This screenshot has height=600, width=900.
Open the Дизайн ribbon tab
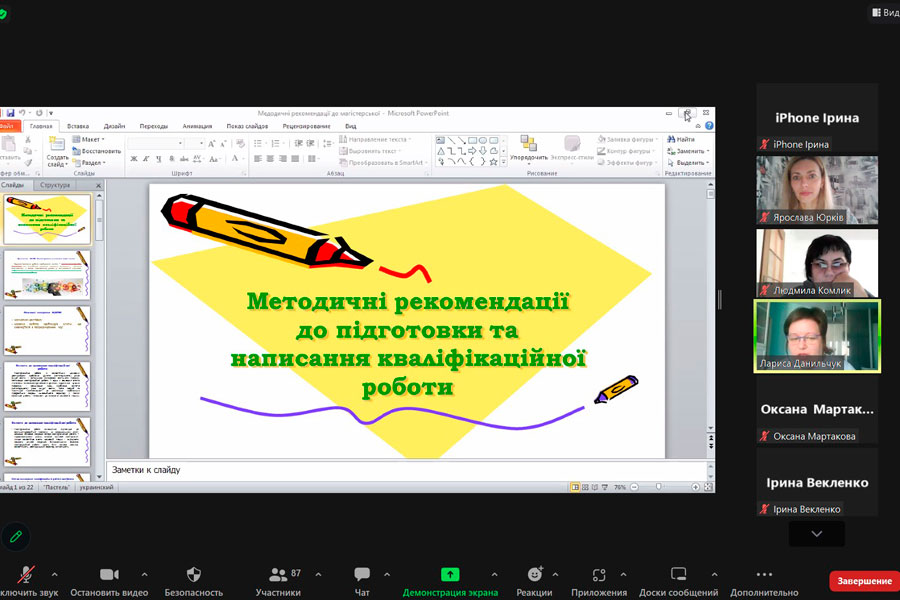[114, 126]
